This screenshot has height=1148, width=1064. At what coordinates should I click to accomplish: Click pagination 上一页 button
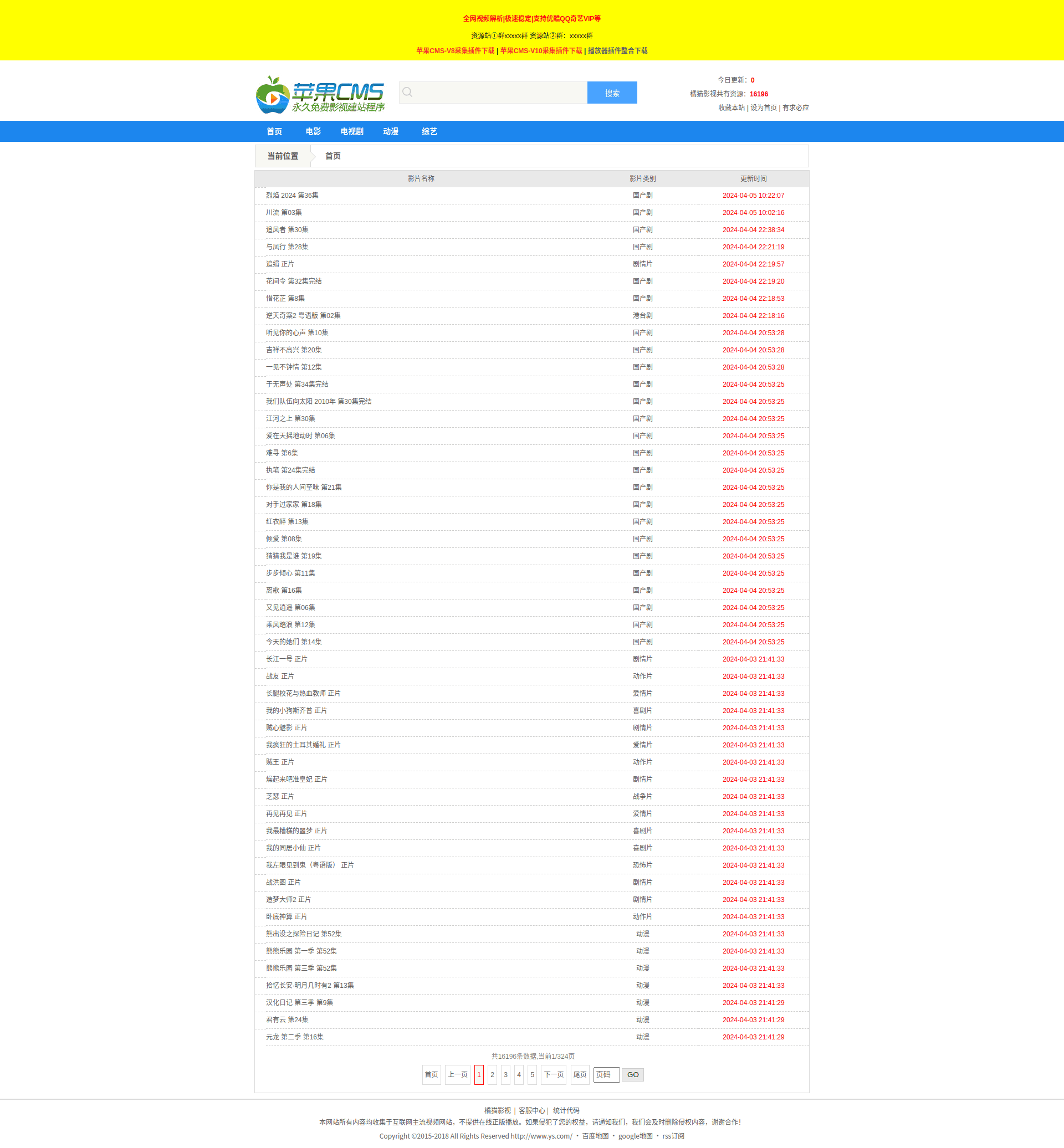point(458,1075)
